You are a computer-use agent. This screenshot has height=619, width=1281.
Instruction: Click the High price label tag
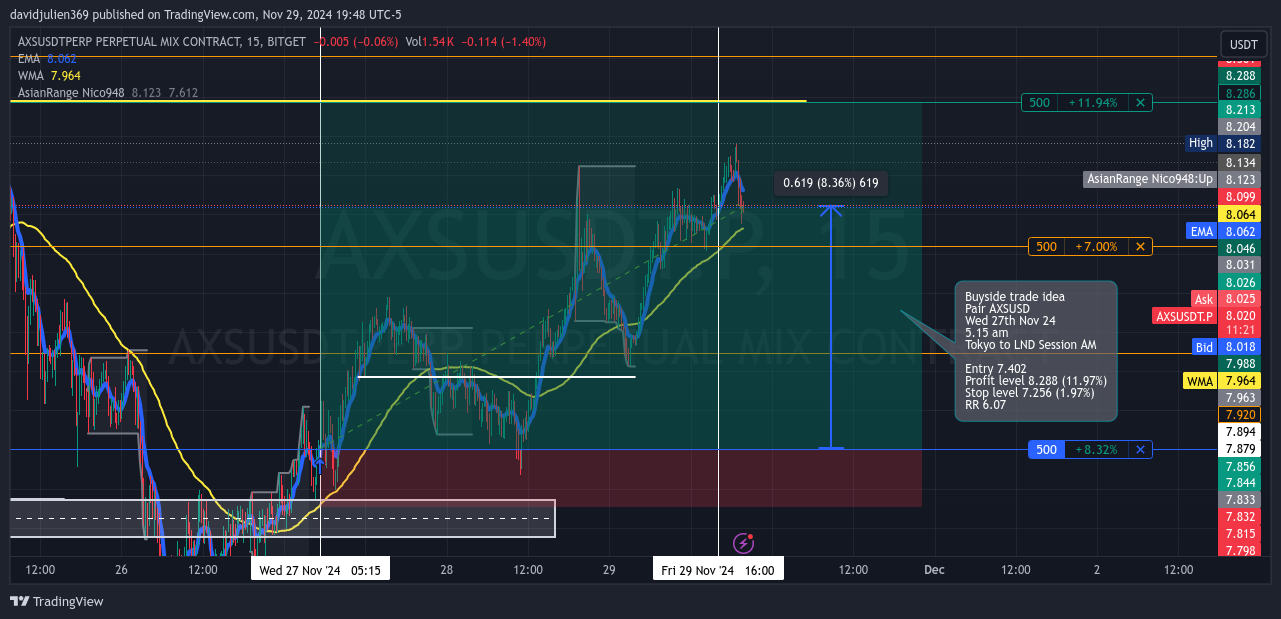(1201, 143)
